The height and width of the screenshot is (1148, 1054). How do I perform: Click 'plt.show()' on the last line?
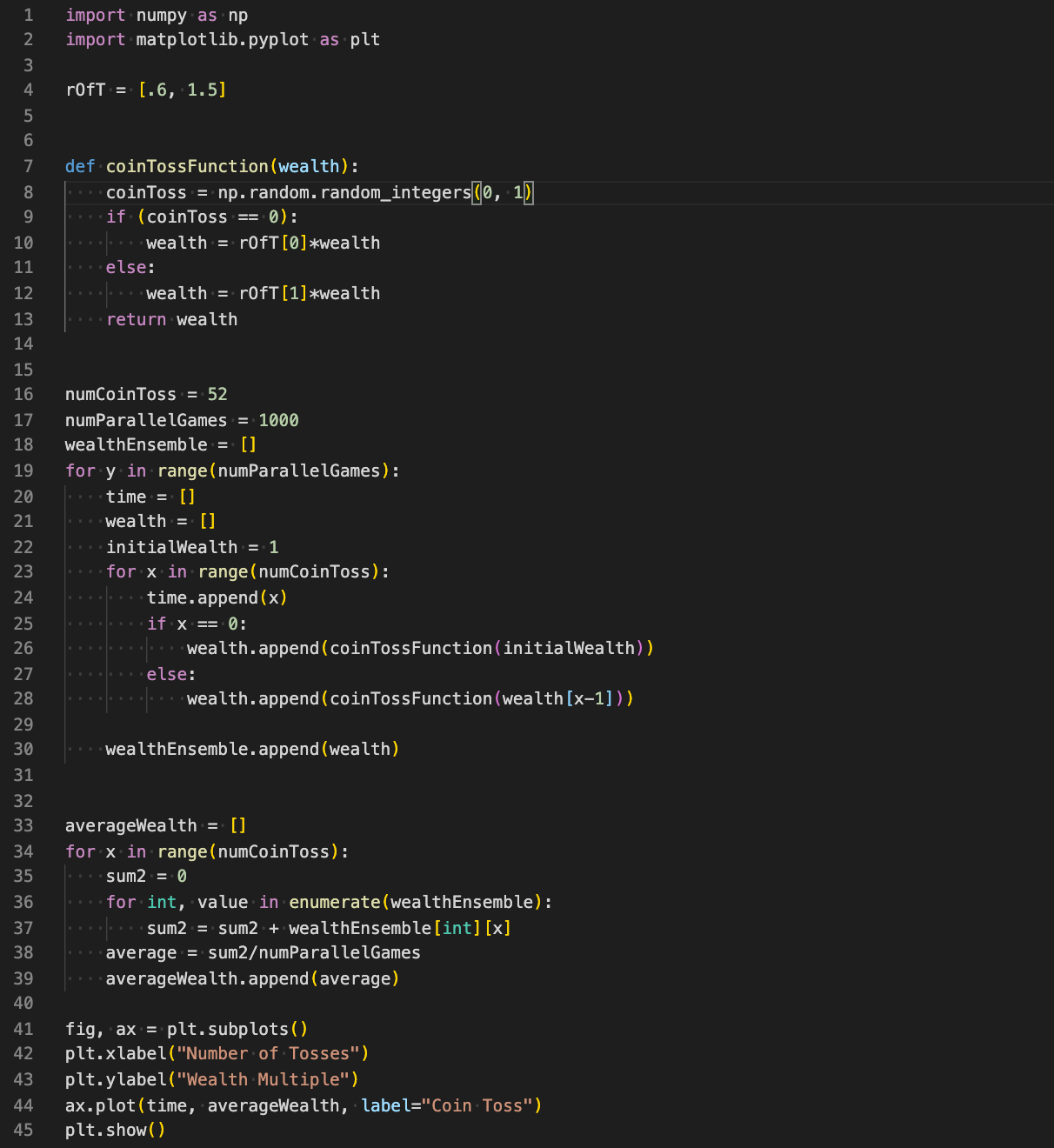point(115,1130)
